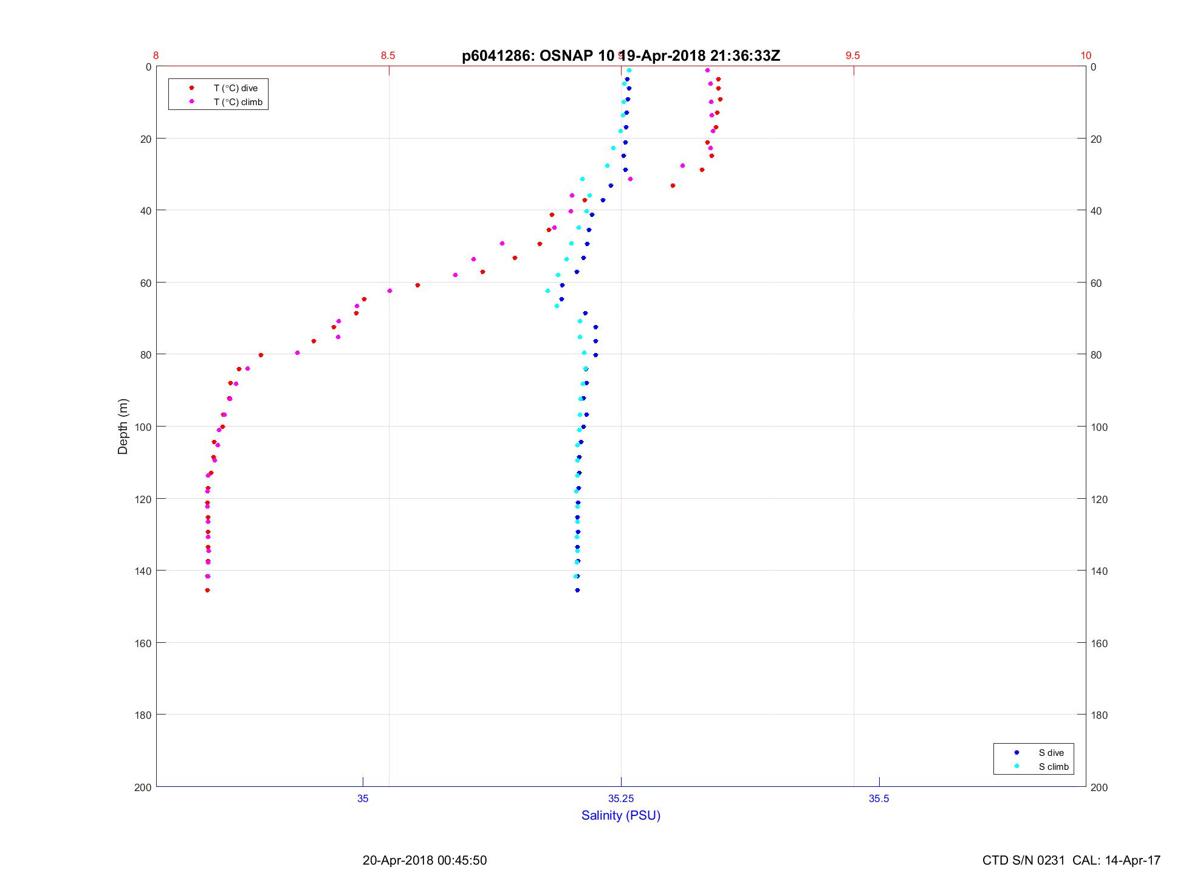Click depth tick 200 on the left axis

click(142, 787)
